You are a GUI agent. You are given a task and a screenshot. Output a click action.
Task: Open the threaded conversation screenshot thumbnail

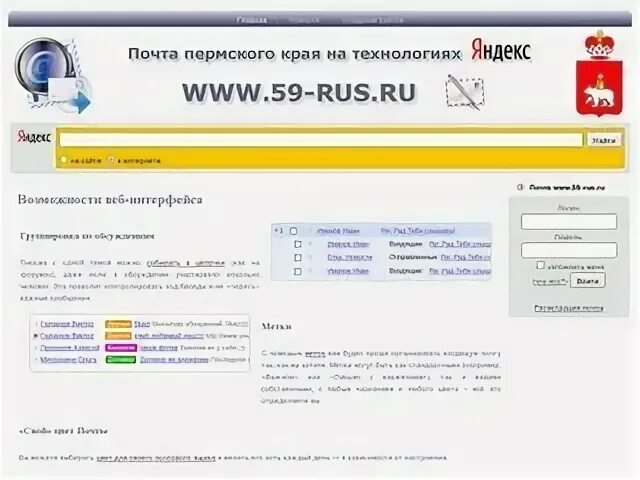click(x=381, y=252)
